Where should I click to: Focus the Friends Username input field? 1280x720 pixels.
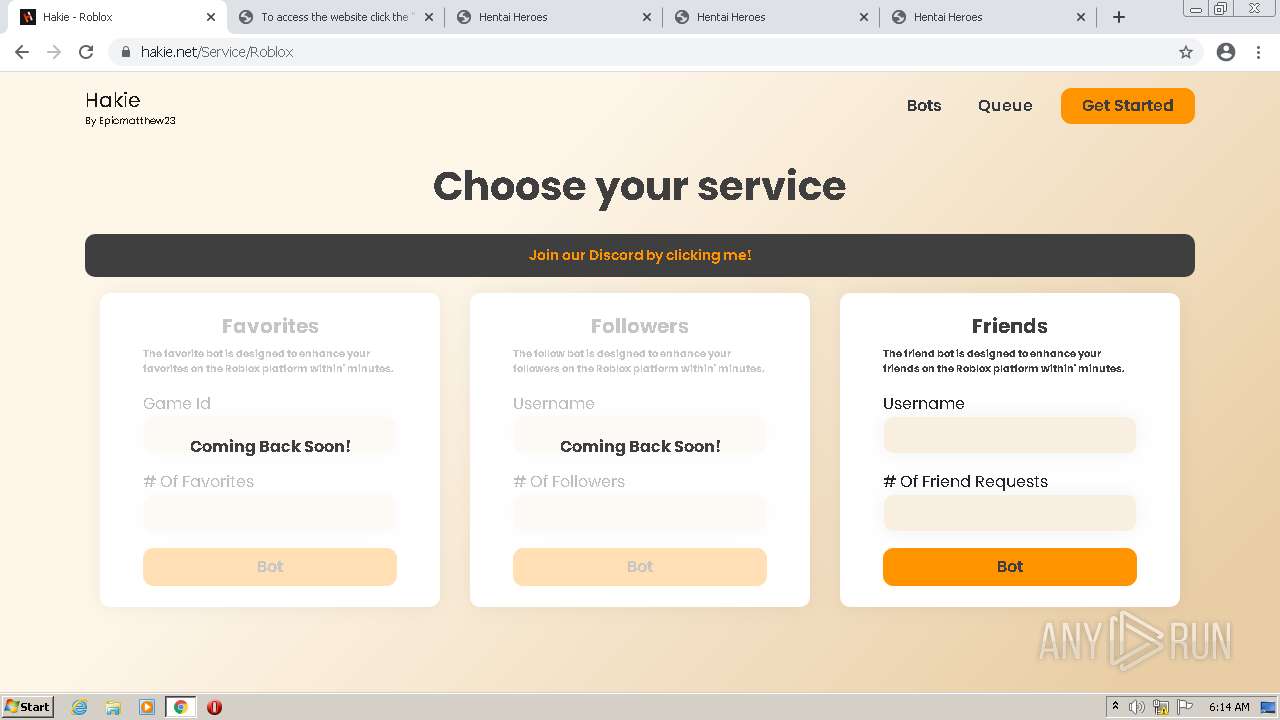click(x=1010, y=435)
